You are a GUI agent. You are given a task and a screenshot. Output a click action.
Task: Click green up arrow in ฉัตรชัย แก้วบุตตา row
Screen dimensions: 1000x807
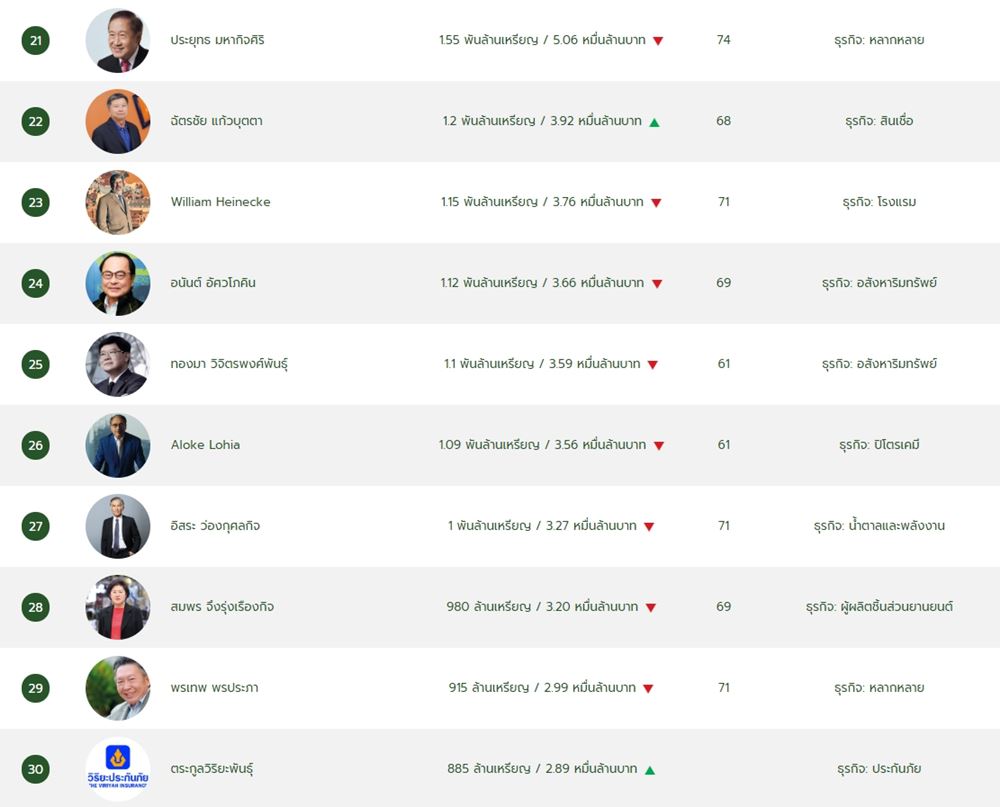click(x=654, y=122)
